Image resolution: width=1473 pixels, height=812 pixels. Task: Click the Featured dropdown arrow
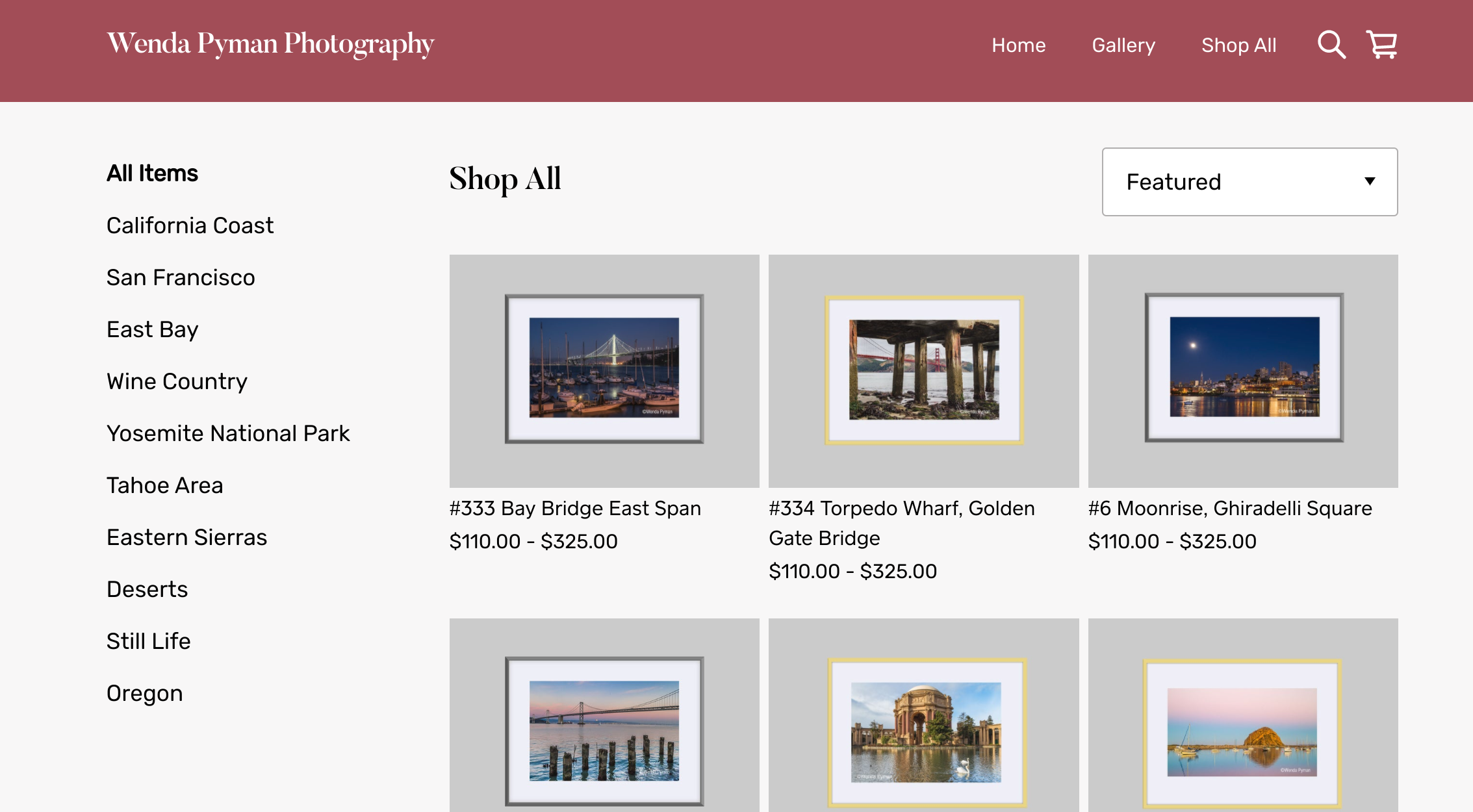pos(1370,182)
